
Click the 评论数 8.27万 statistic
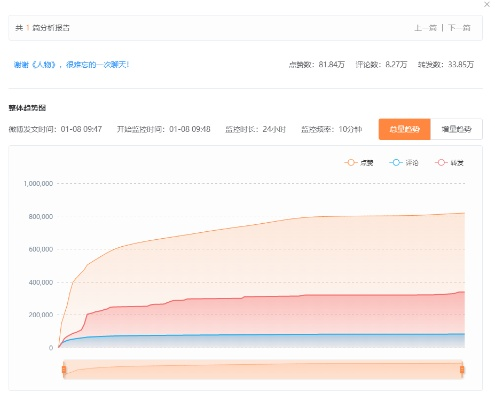pos(381,65)
